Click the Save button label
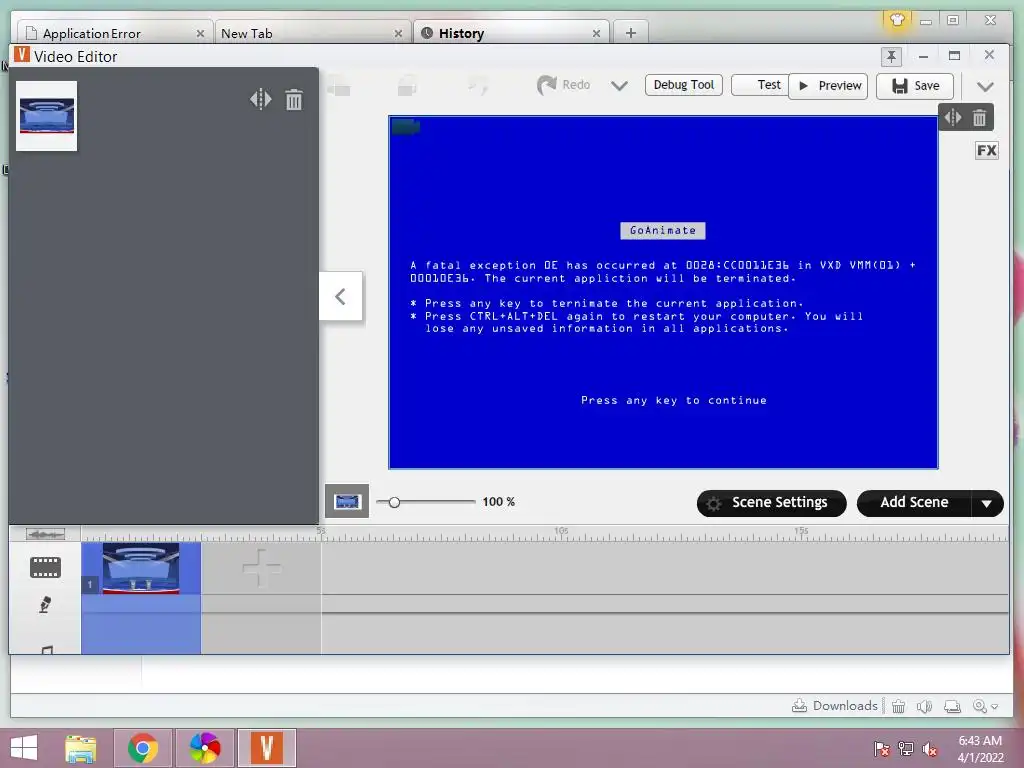 (x=927, y=86)
